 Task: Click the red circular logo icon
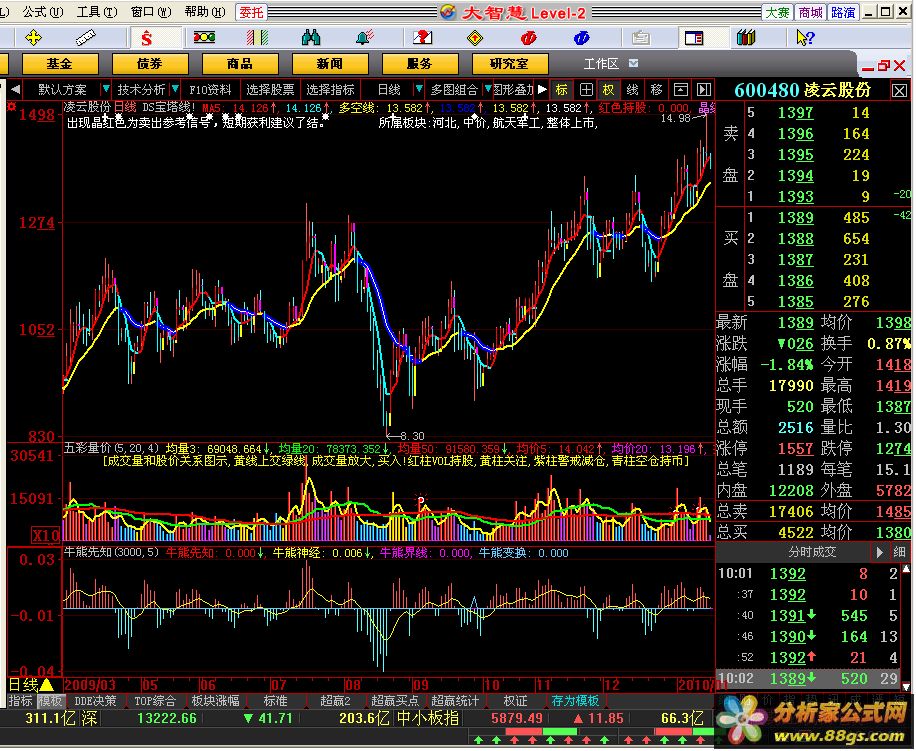(x=528, y=38)
